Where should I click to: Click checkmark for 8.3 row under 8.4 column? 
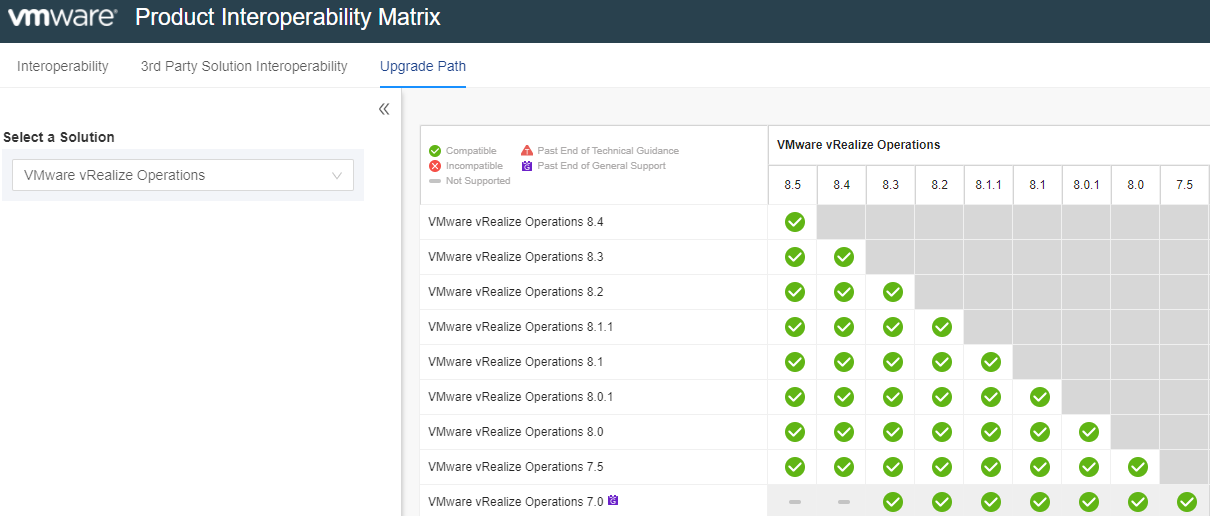843,257
